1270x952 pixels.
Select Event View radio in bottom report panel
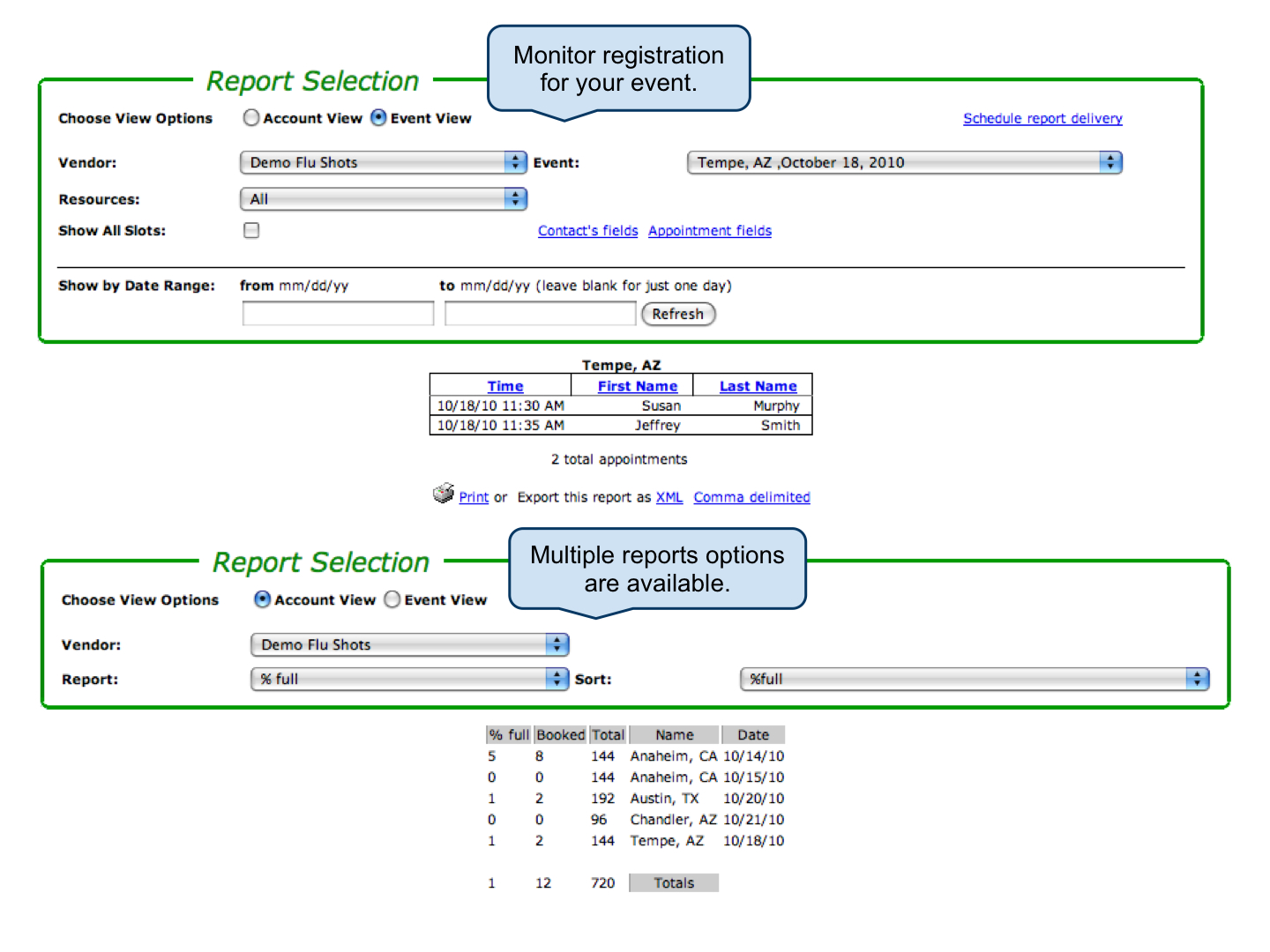point(392,599)
